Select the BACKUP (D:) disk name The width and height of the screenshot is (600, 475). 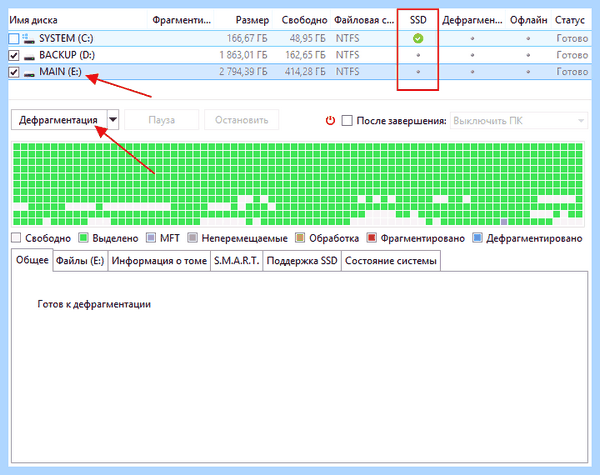(x=67, y=55)
